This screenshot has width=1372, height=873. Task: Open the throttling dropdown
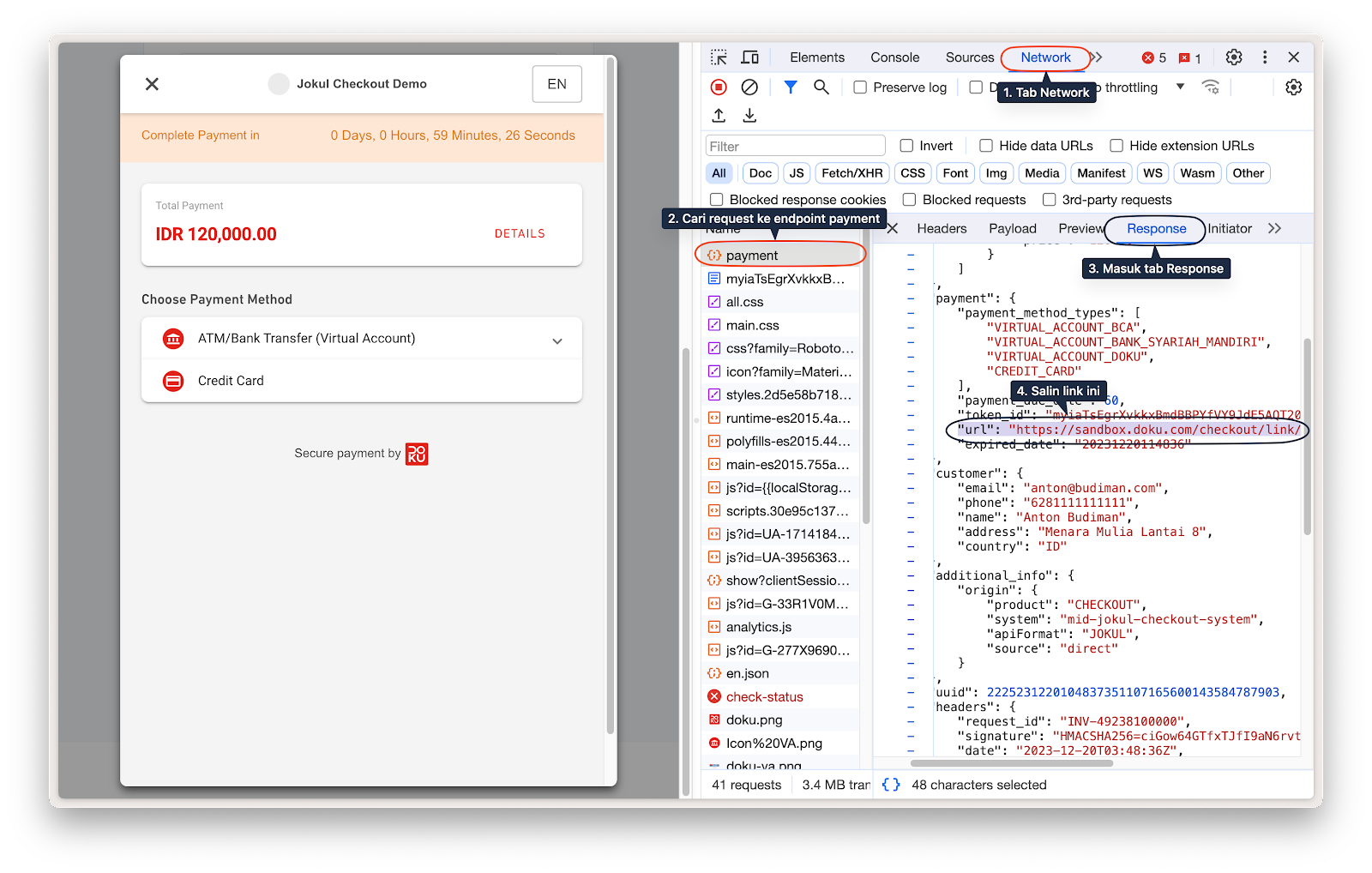point(1180,87)
